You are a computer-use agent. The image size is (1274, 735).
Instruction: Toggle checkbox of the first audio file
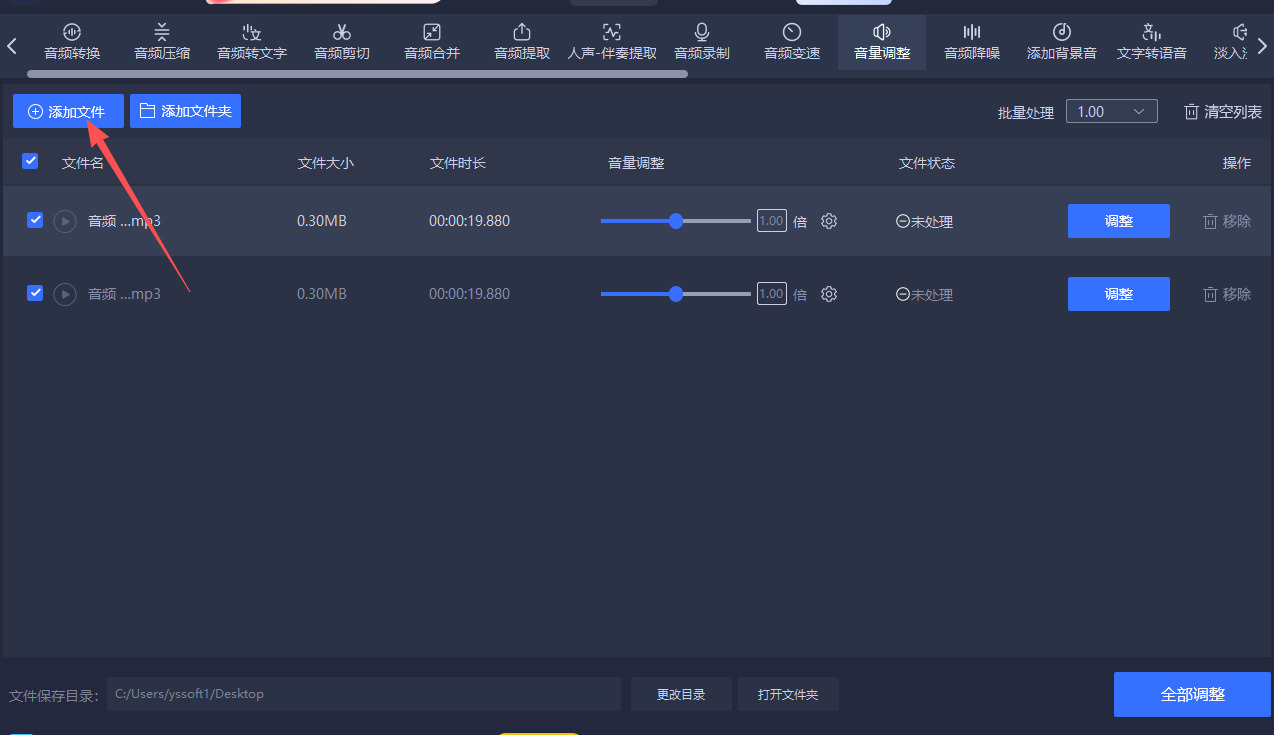click(35, 220)
